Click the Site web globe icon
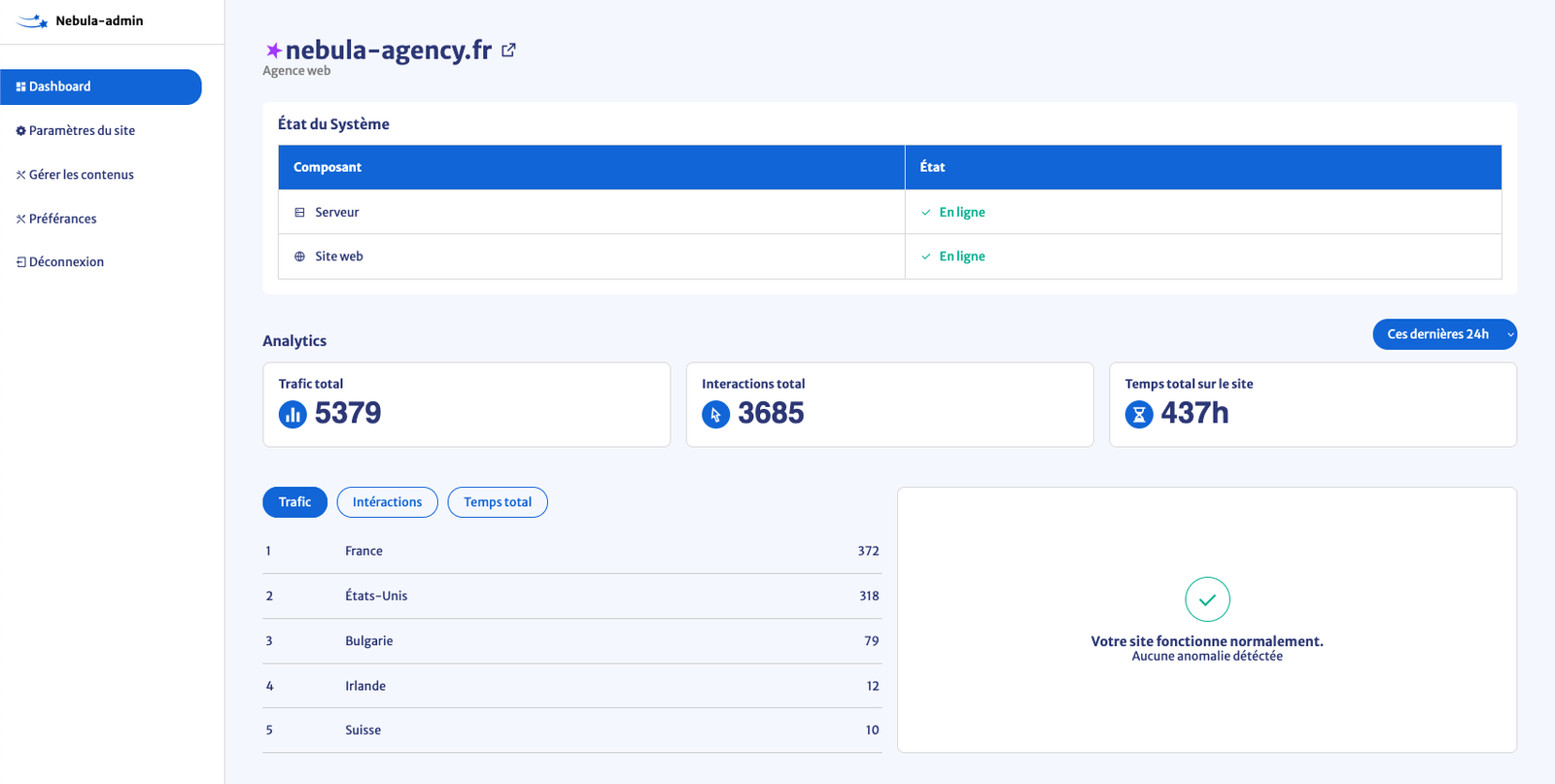 point(299,256)
